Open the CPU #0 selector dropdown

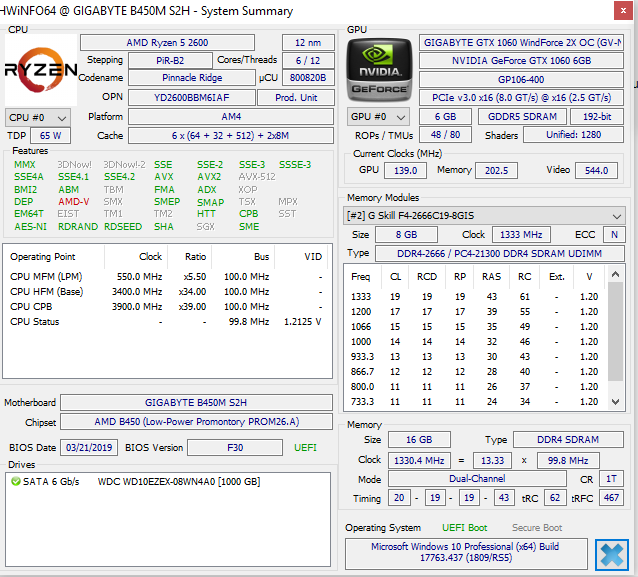point(37,118)
